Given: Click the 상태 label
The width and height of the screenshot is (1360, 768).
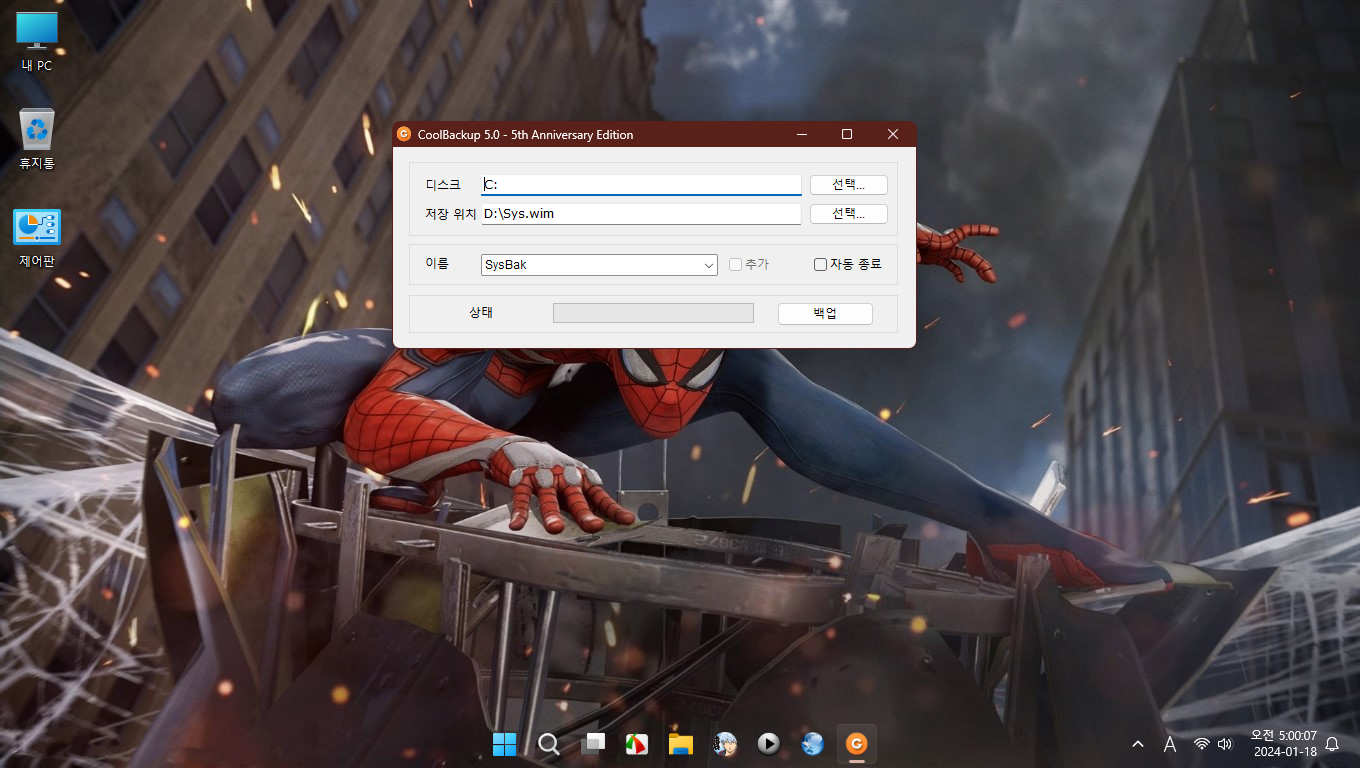Looking at the screenshot, I should coord(481,313).
